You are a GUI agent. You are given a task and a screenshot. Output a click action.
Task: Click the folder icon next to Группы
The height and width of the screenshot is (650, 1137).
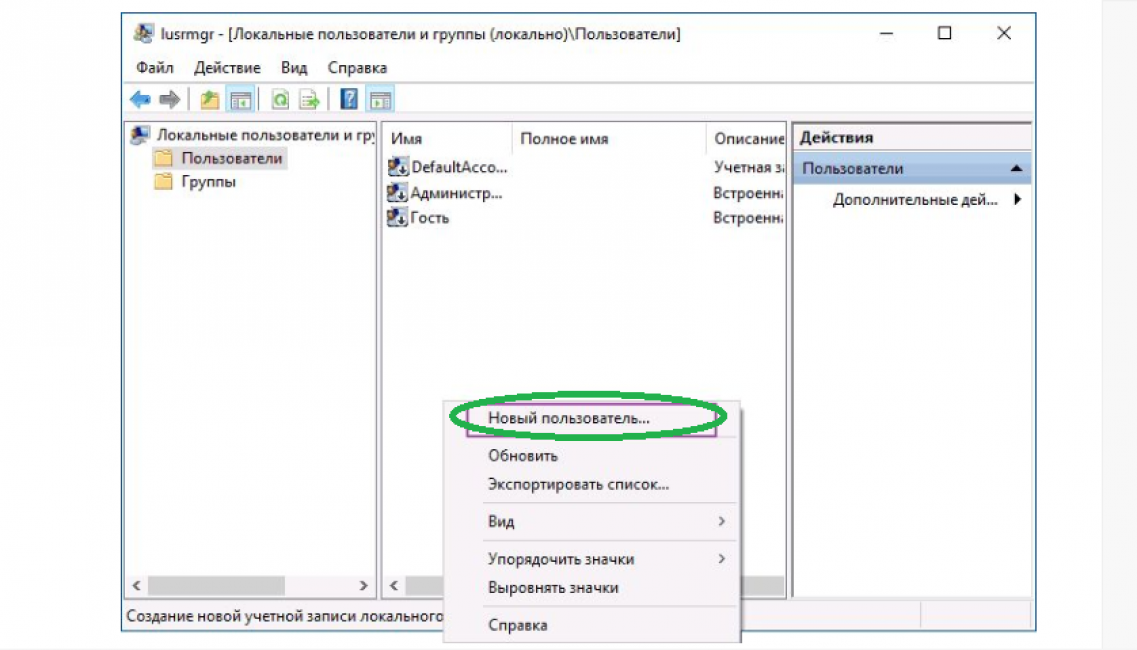click(164, 181)
